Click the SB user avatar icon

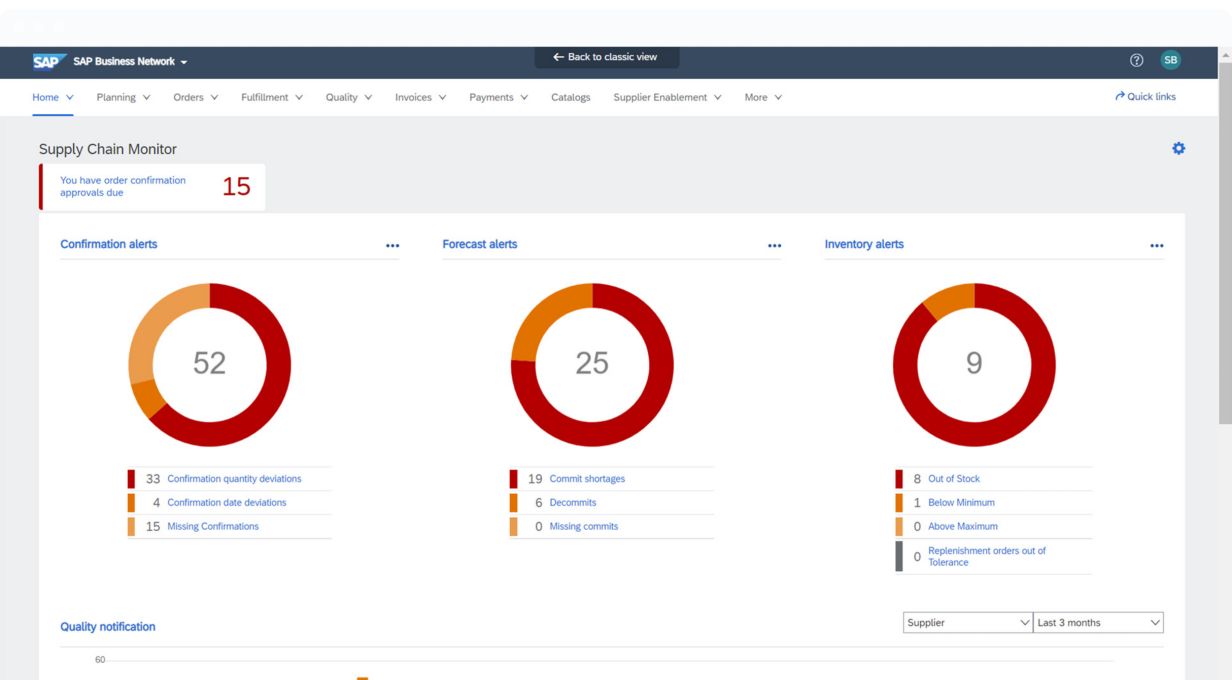click(x=1170, y=61)
